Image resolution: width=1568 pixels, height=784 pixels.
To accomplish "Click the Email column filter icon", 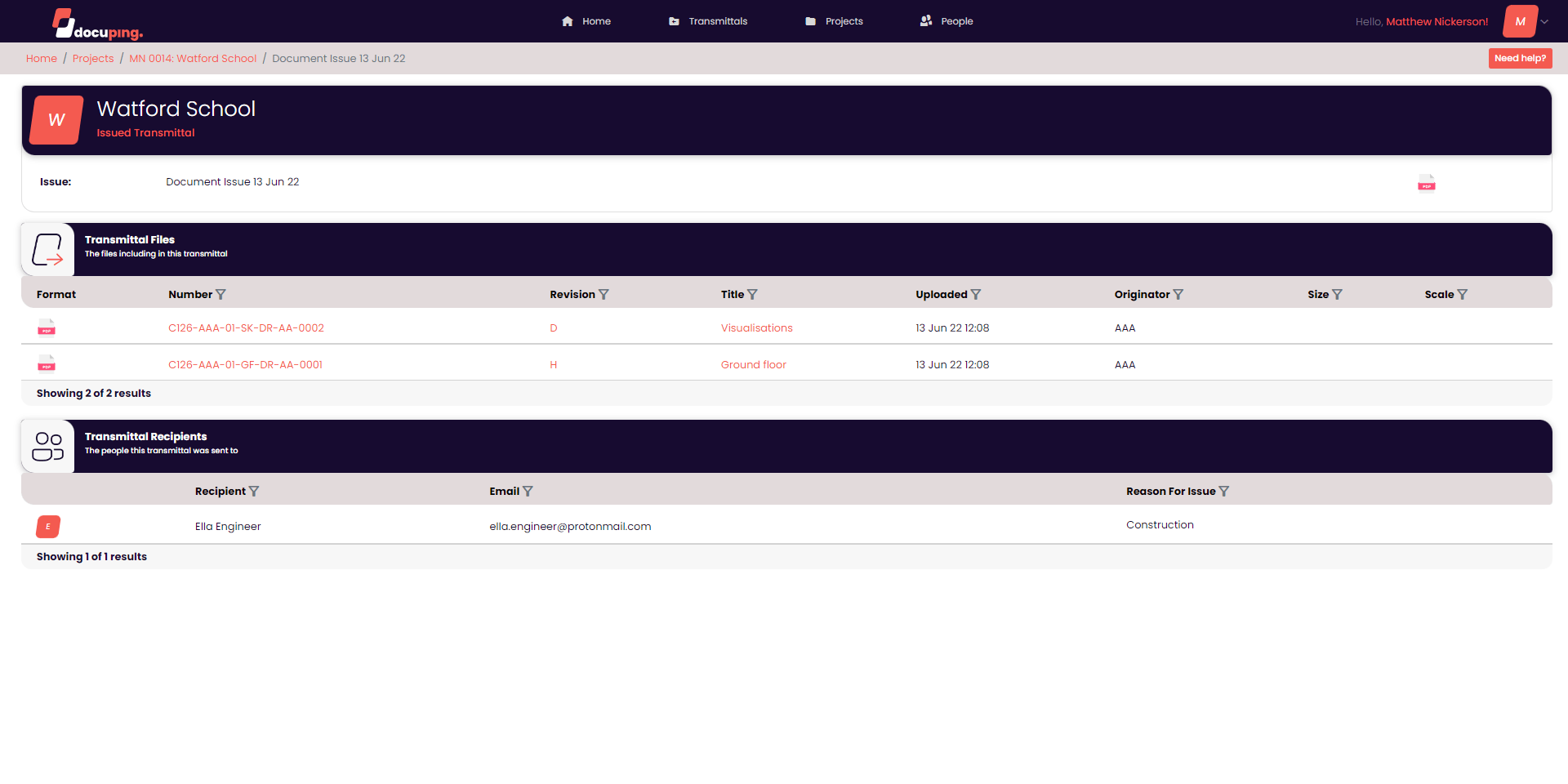I will point(528,492).
